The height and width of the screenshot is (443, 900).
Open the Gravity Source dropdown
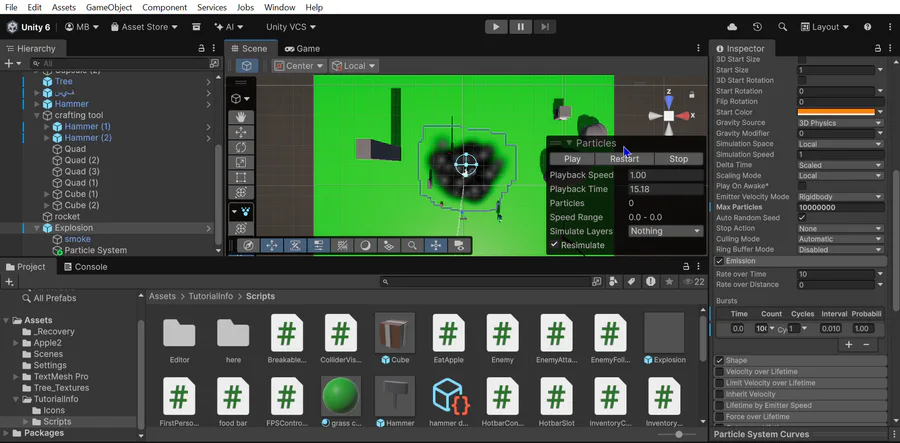point(840,123)
